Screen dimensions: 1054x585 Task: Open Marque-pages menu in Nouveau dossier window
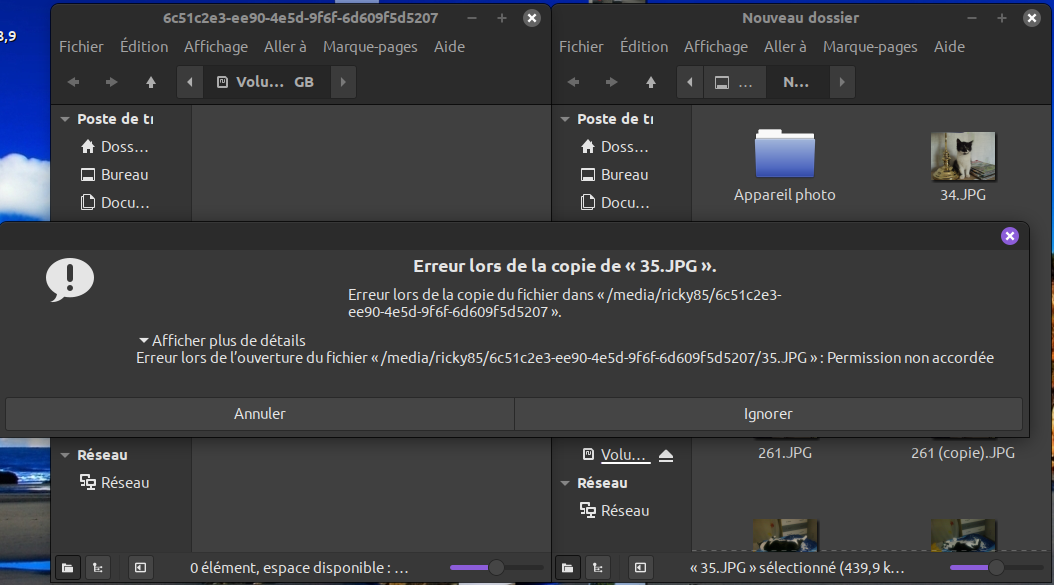point(870,46)
